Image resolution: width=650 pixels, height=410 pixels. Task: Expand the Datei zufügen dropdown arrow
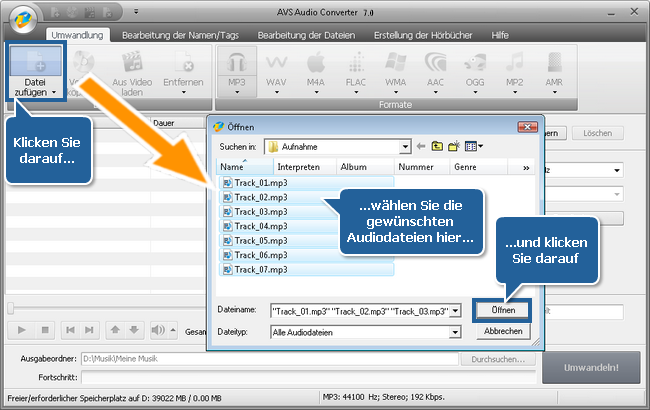click(x=54, y=92)
